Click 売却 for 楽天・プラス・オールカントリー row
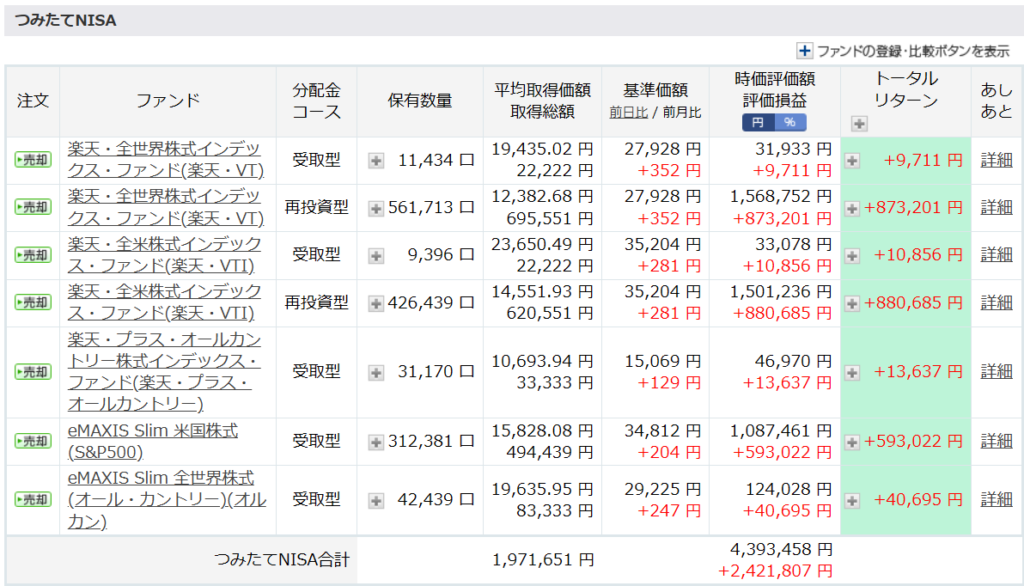This screenshot has width=1024, height=586. click(33, 372)
